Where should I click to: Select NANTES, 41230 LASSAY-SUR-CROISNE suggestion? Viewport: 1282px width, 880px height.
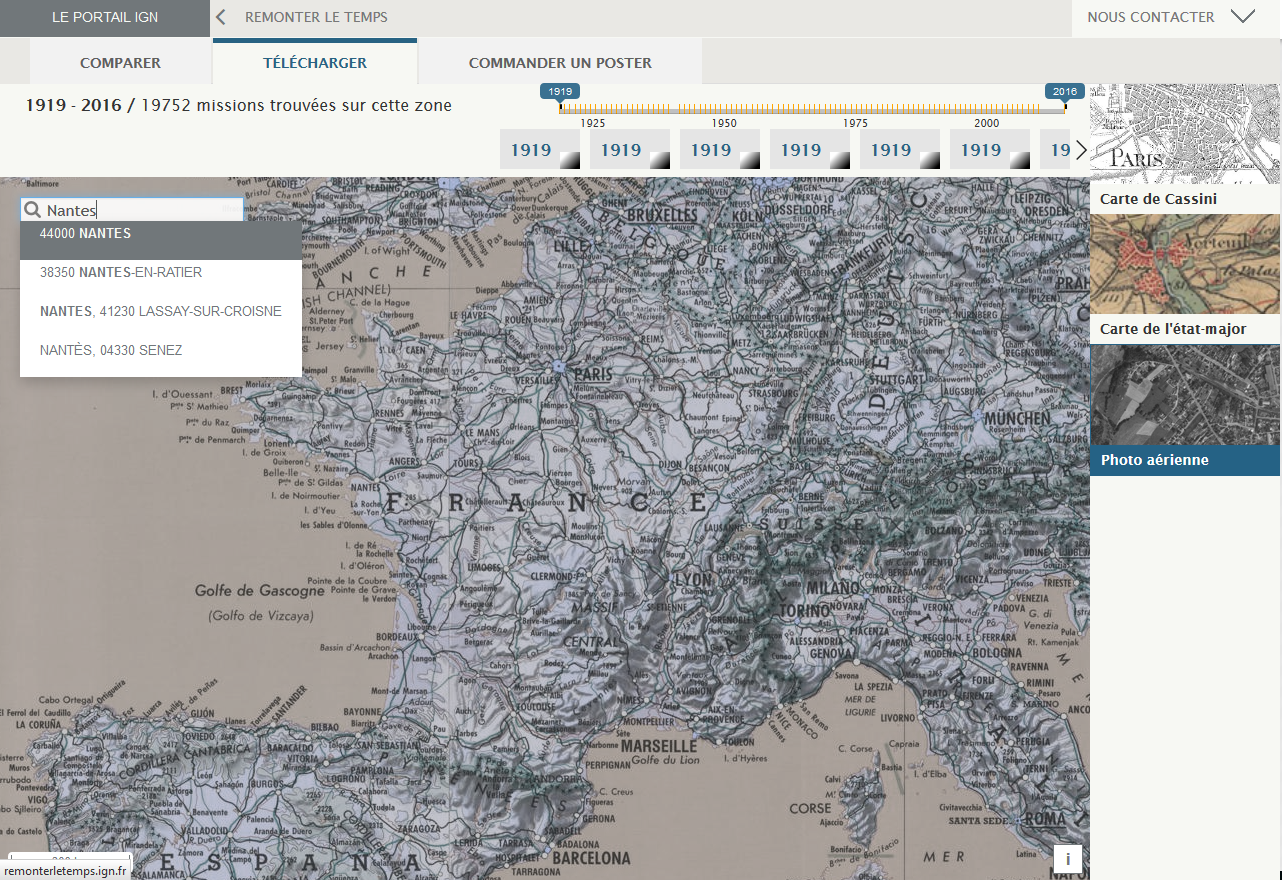(160, 311)
